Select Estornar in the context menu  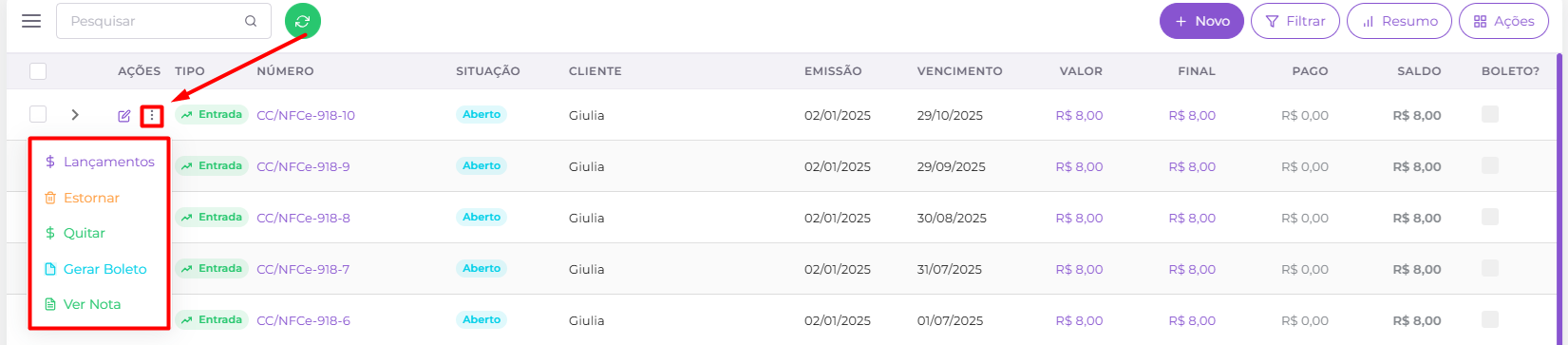tap(82, 198)
